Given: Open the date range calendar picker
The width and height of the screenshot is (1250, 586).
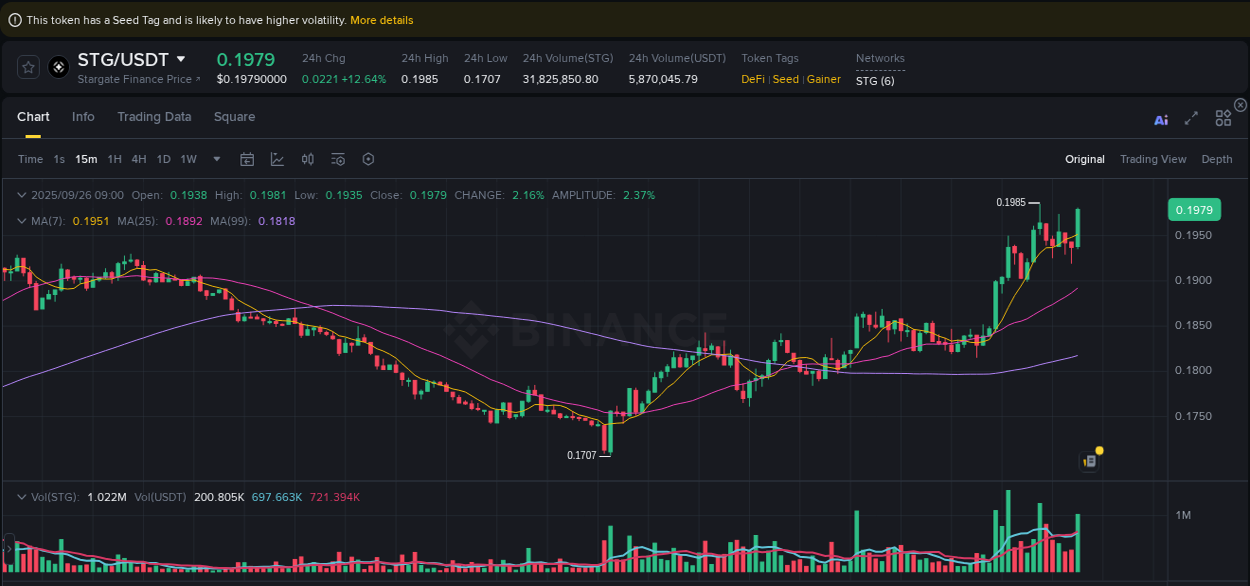Looking at the screenshot, I should coord(247,159).
